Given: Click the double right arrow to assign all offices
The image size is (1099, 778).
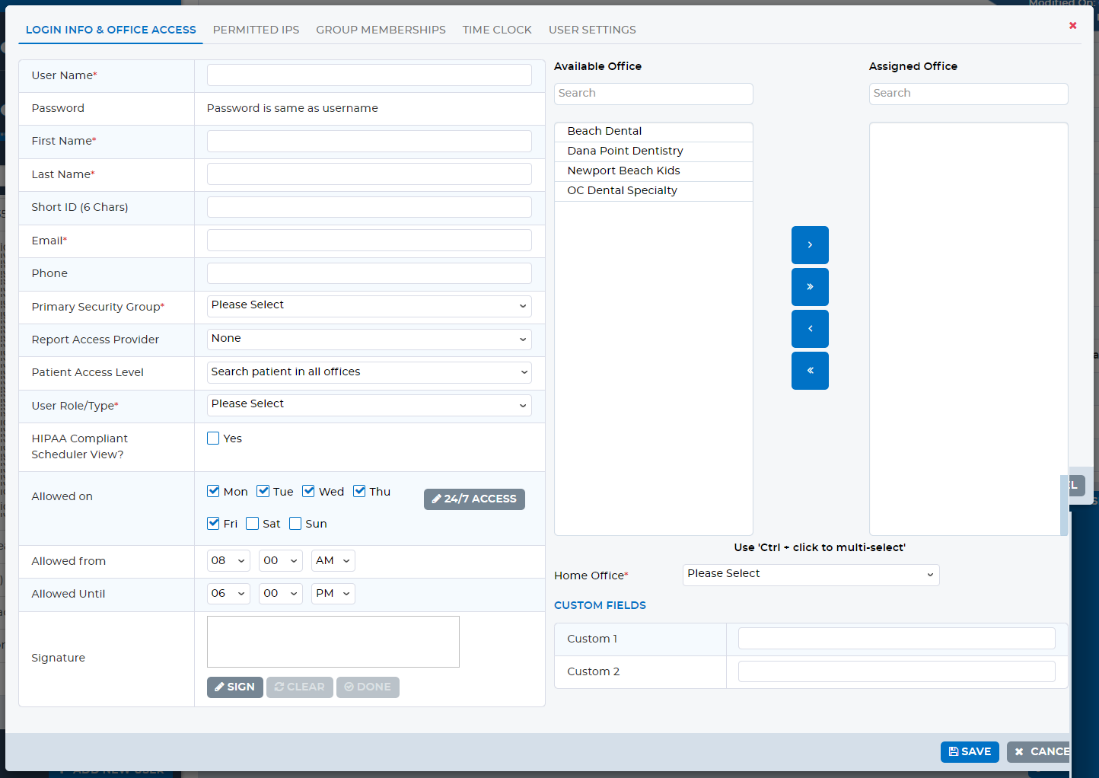Looking at the screenshot, I should (810, 286).
